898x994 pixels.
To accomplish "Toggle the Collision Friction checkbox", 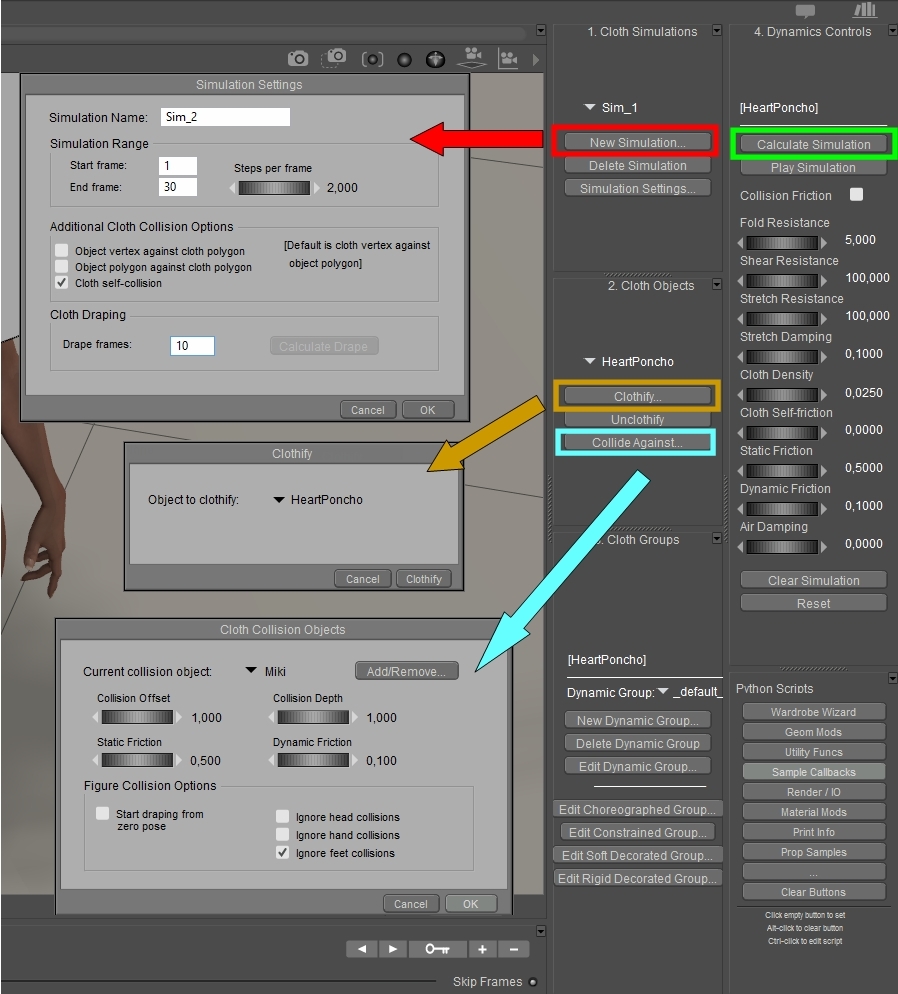I will [856, 195].
